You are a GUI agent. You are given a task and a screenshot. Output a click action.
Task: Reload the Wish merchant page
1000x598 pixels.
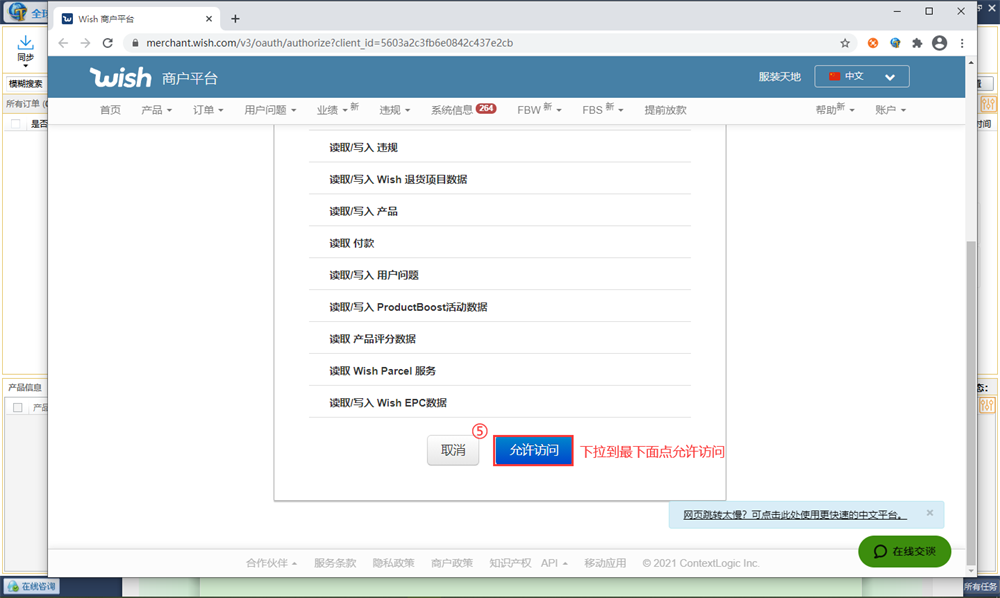(x=108, y=43)
